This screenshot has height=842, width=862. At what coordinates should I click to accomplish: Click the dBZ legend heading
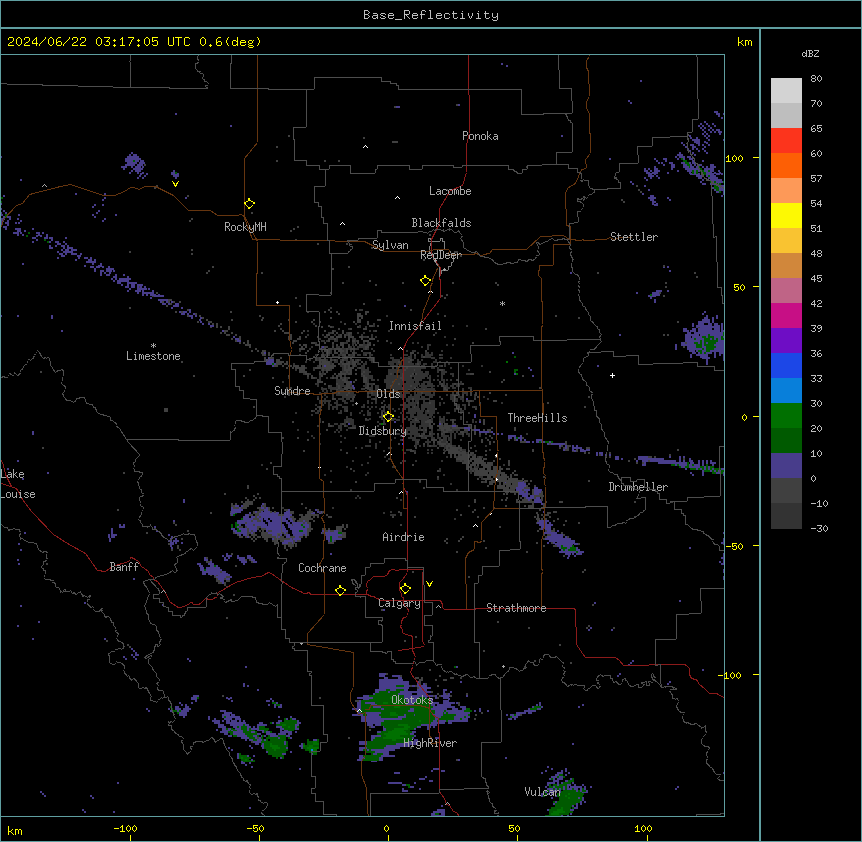click(810, 53)
